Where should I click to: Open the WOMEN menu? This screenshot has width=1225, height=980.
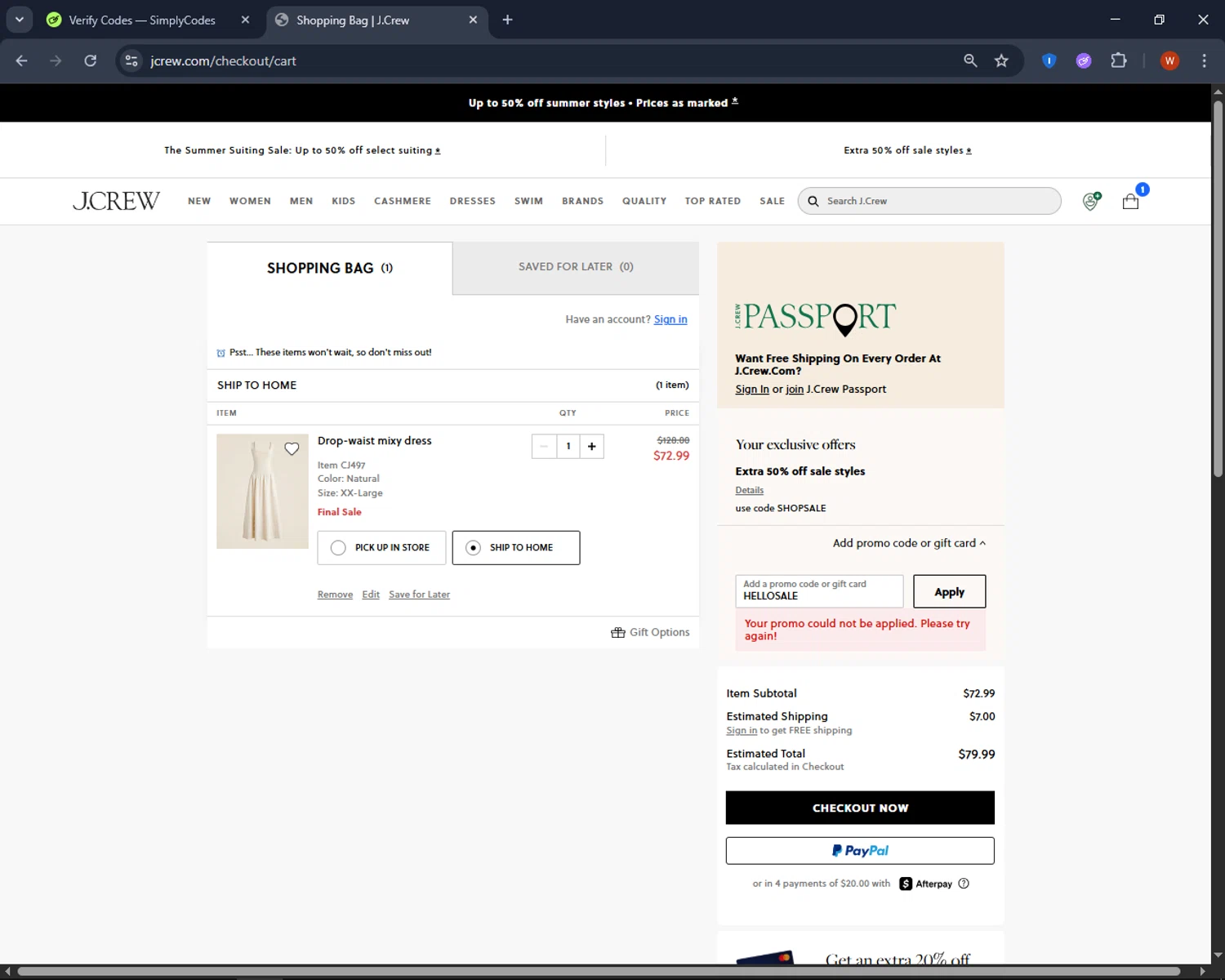tap(250, 201)
